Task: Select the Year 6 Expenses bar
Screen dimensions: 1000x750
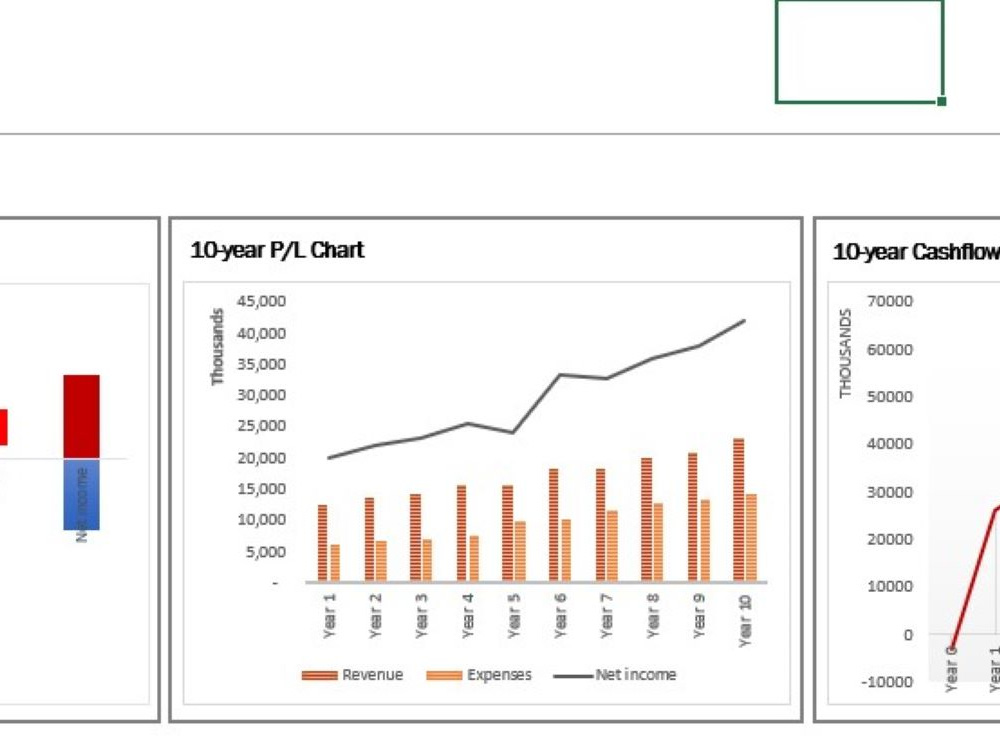Action: (x=566, y=550)
